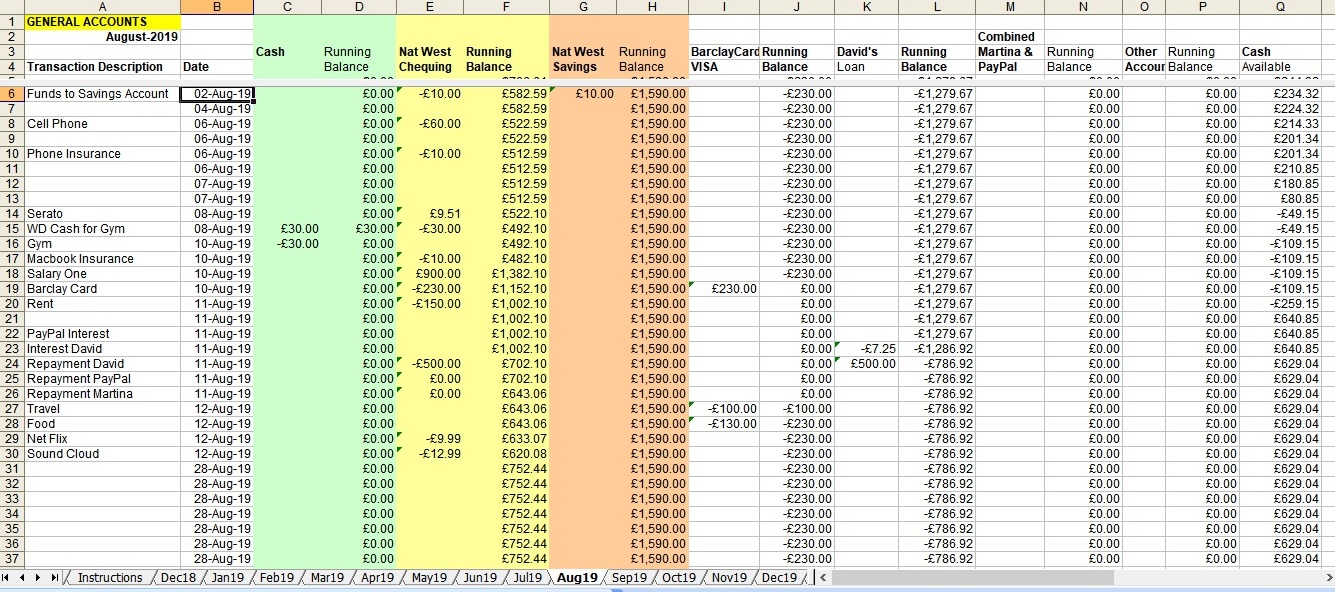Image resolution: width=1335 pixels, height=592 pixels.
Task: Open the Dec18 sheet tab
Action: click(180, 578)
